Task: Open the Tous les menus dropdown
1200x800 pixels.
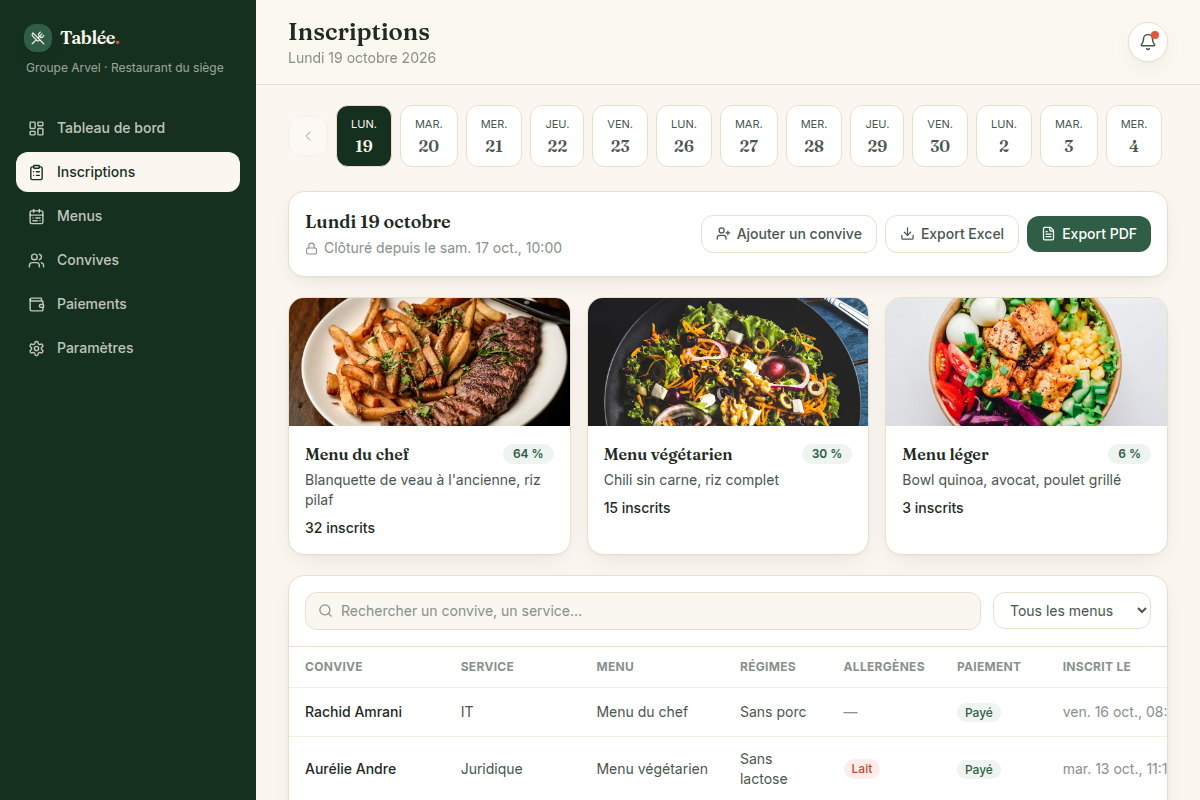Action: pyautogui.click(x=1072, y=611)
